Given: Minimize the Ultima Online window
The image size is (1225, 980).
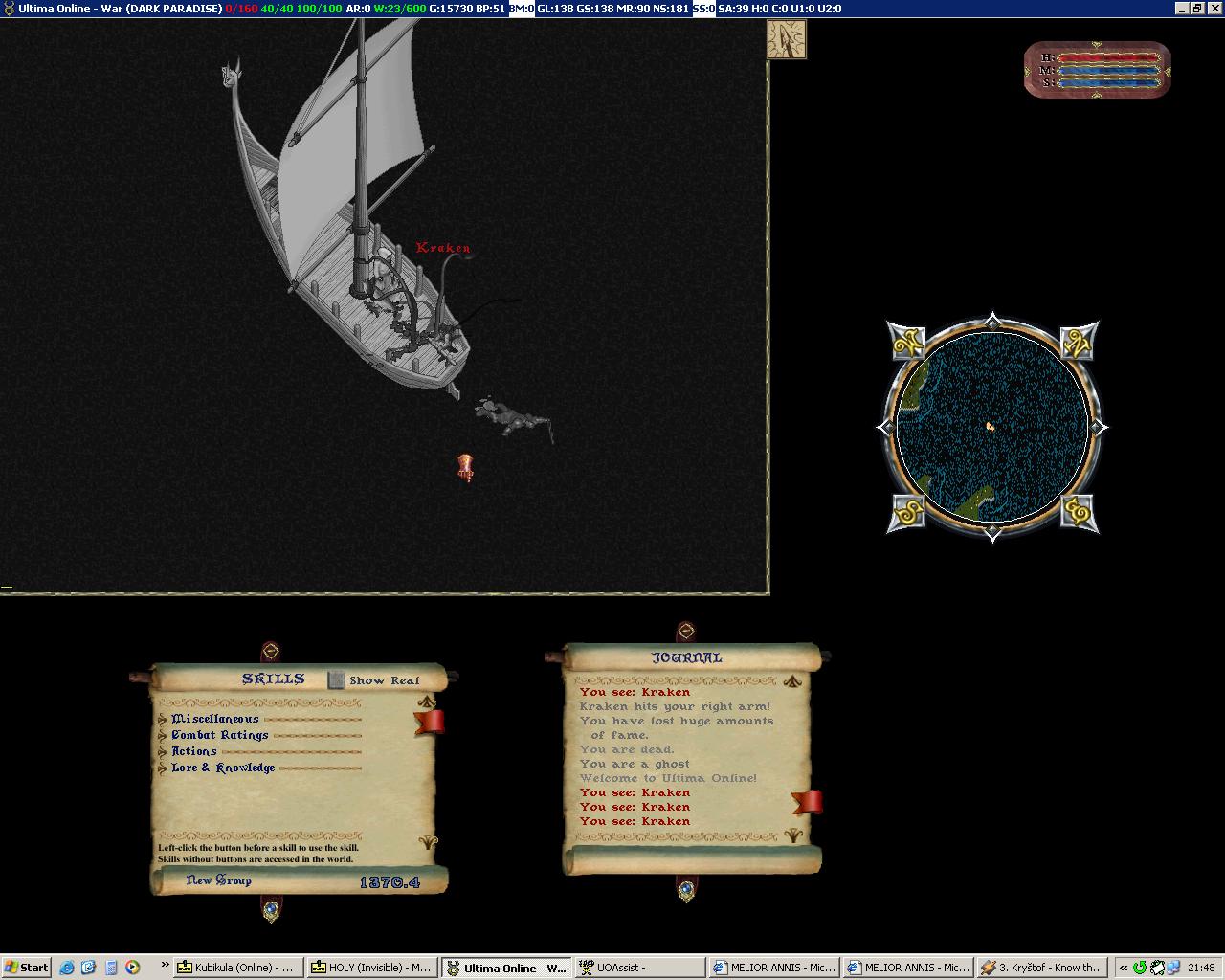Looking at the screenshot, I should click(1181, 9).
